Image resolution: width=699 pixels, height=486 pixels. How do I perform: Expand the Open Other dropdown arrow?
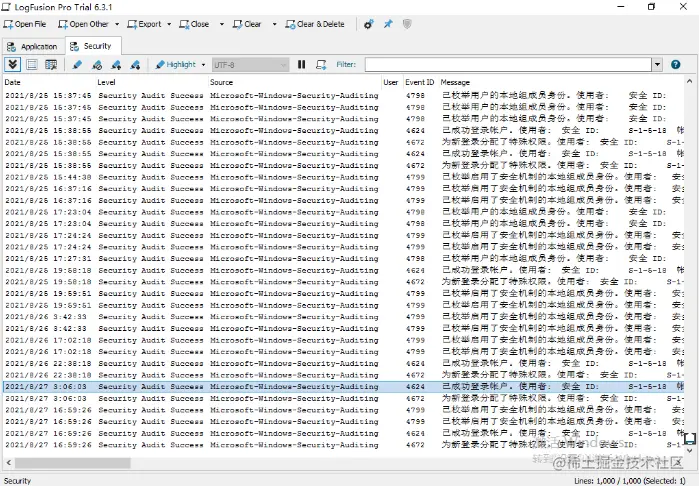click(117, 24)
